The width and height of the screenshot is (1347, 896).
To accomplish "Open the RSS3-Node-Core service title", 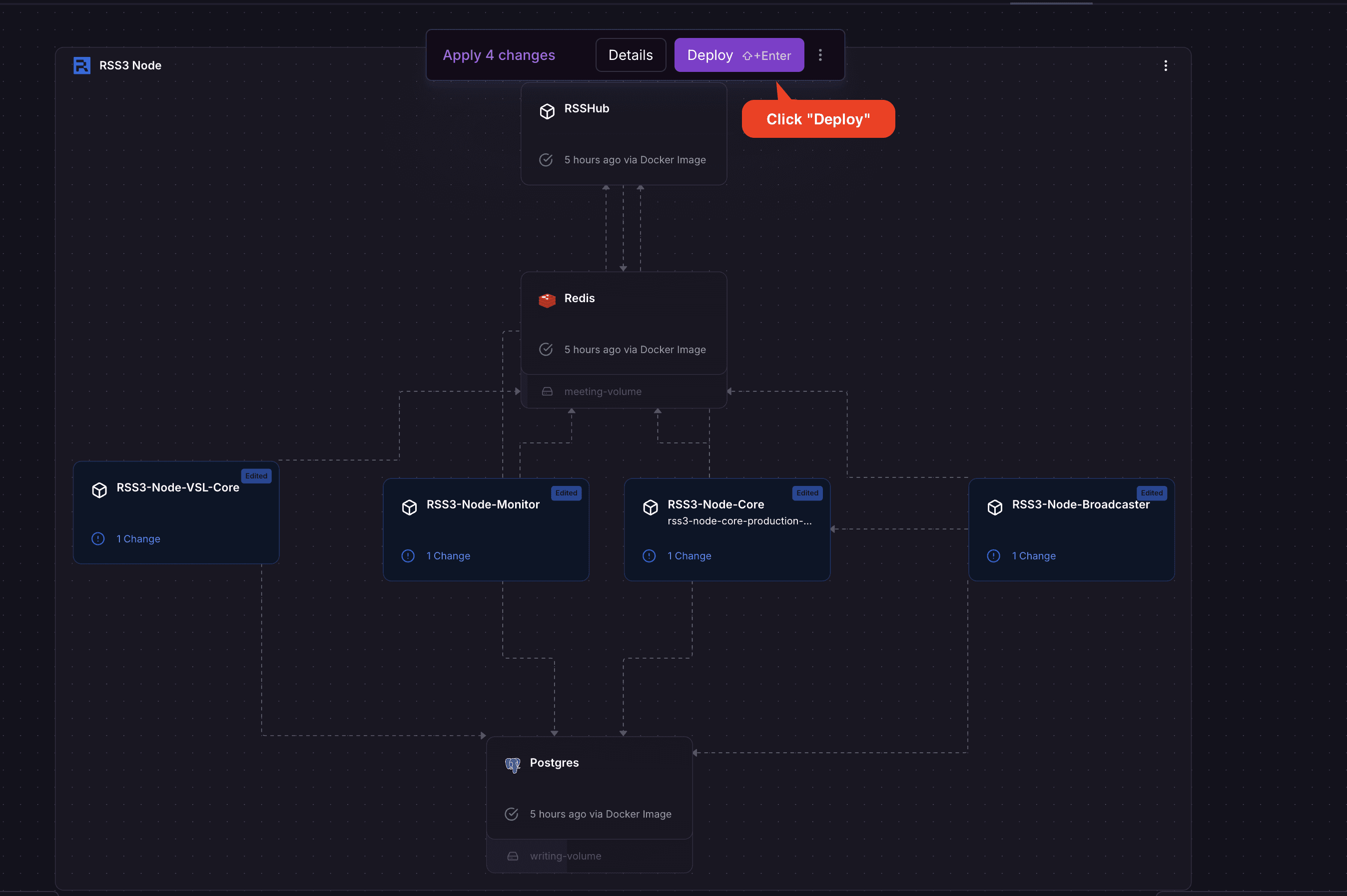I will [x=715, y=504].
